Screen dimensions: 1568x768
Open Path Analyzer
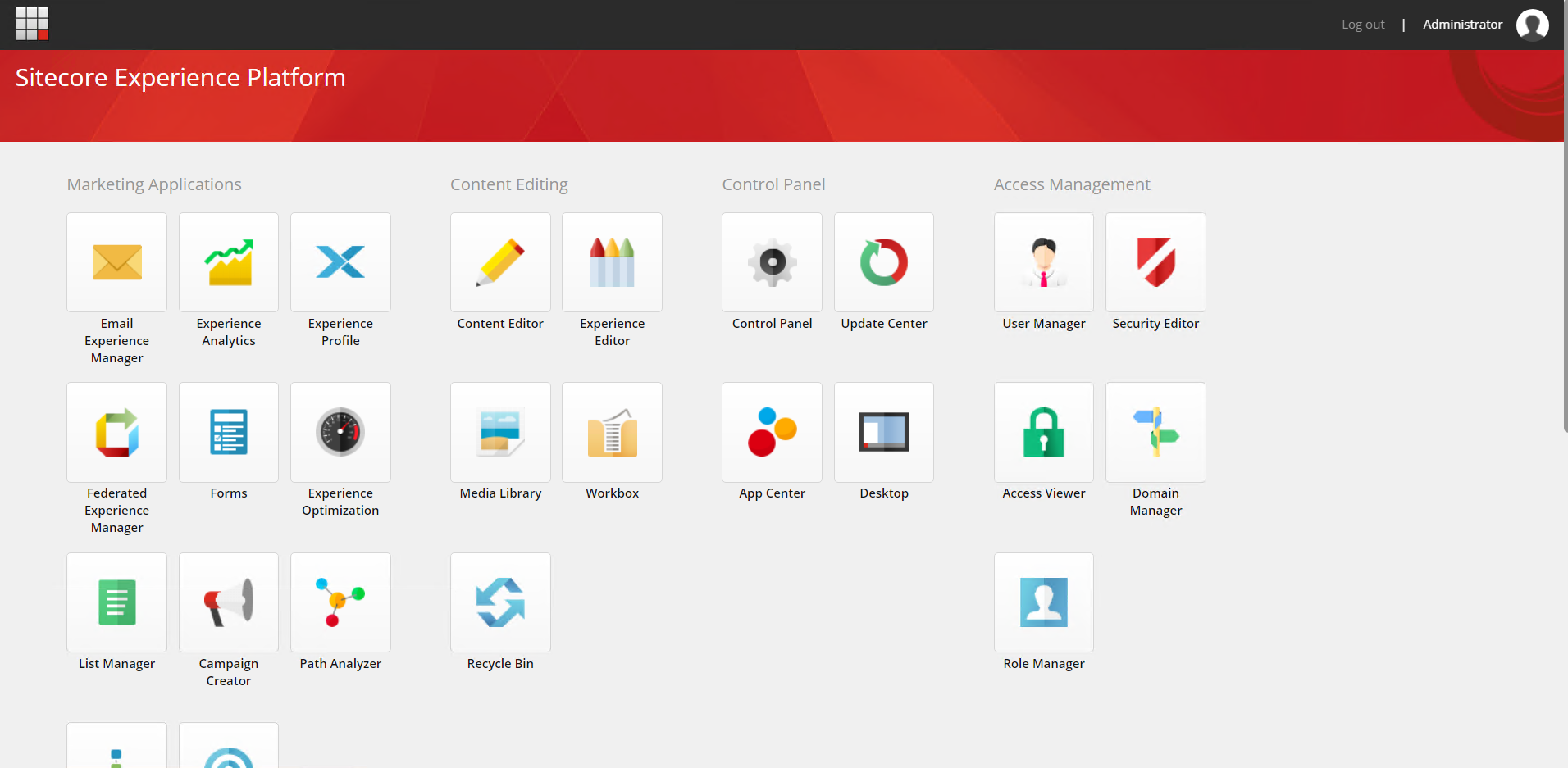coord(340,602)
